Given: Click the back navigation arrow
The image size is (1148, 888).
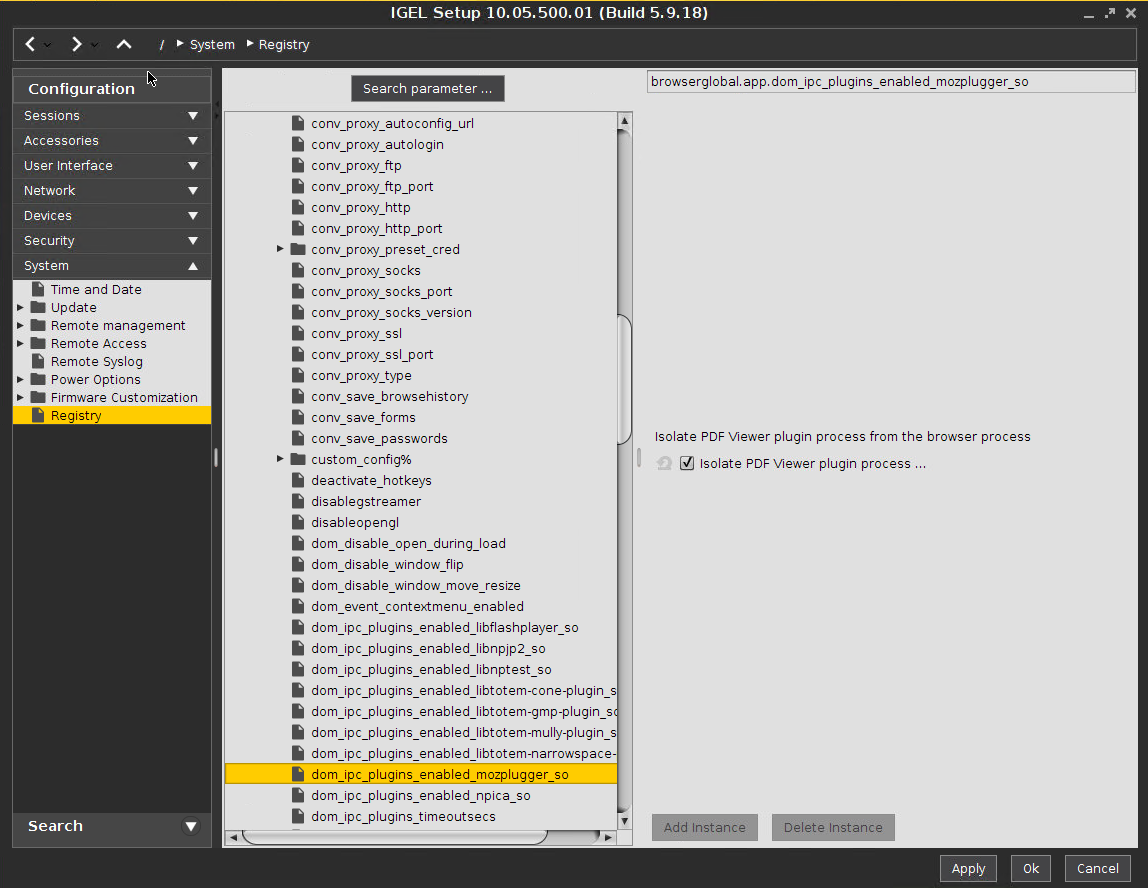Looking at the screenshot, I should pyautogui.click(x=30, y=44).
